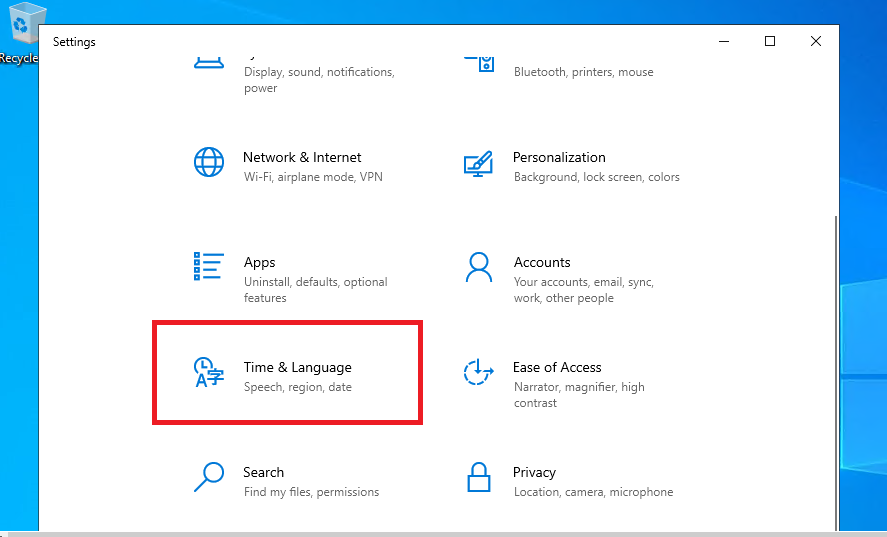The image size is (887, 537).
Task: Click the Settings window title text
Action: coord(74,42)
